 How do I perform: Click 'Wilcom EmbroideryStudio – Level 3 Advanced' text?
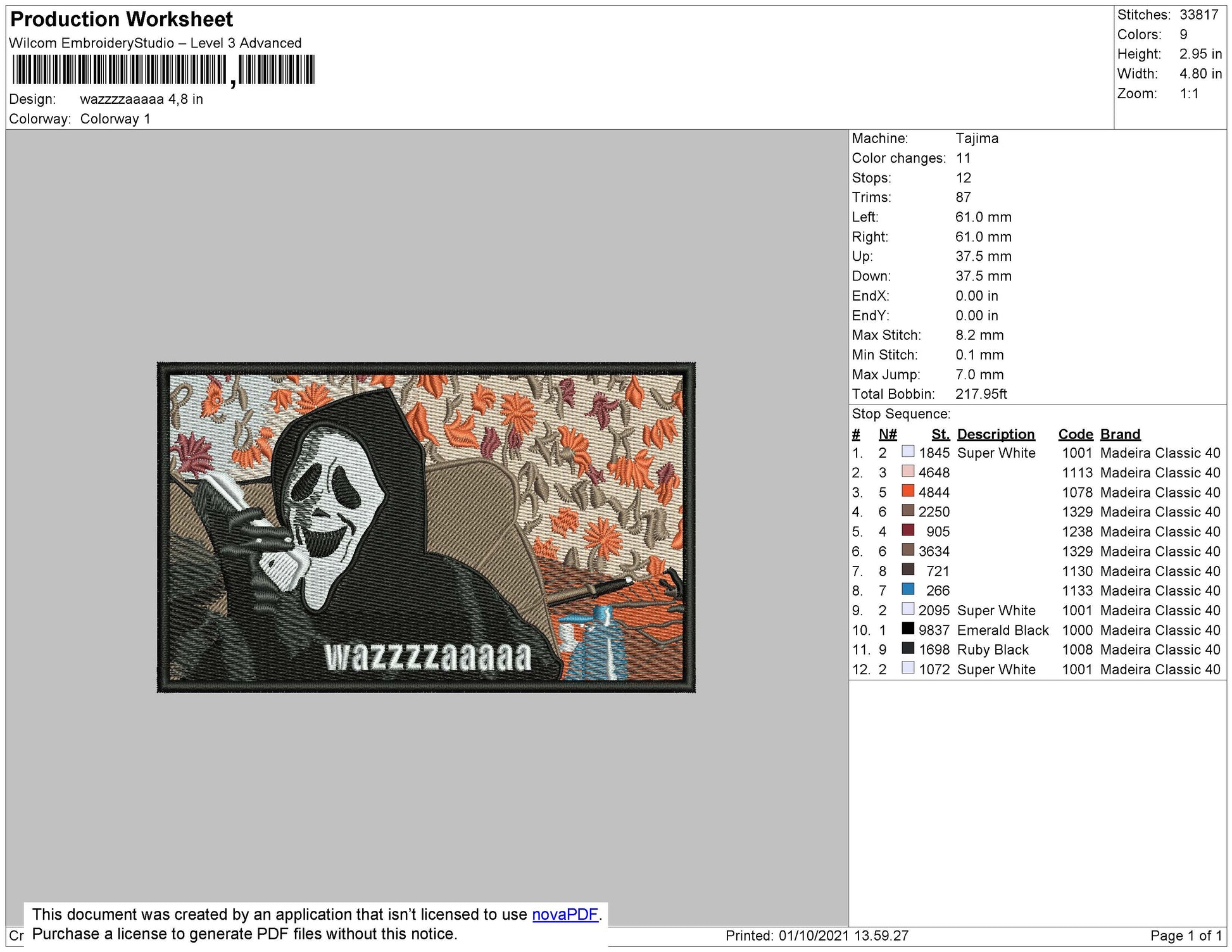(155, 43)
